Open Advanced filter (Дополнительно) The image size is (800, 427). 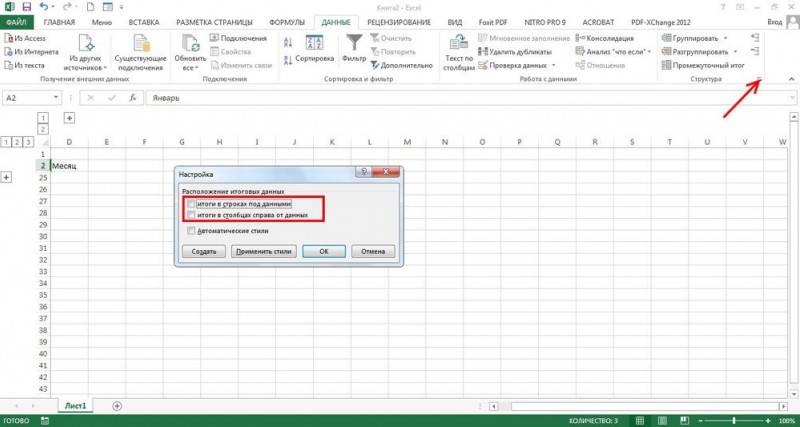(402, 65)
